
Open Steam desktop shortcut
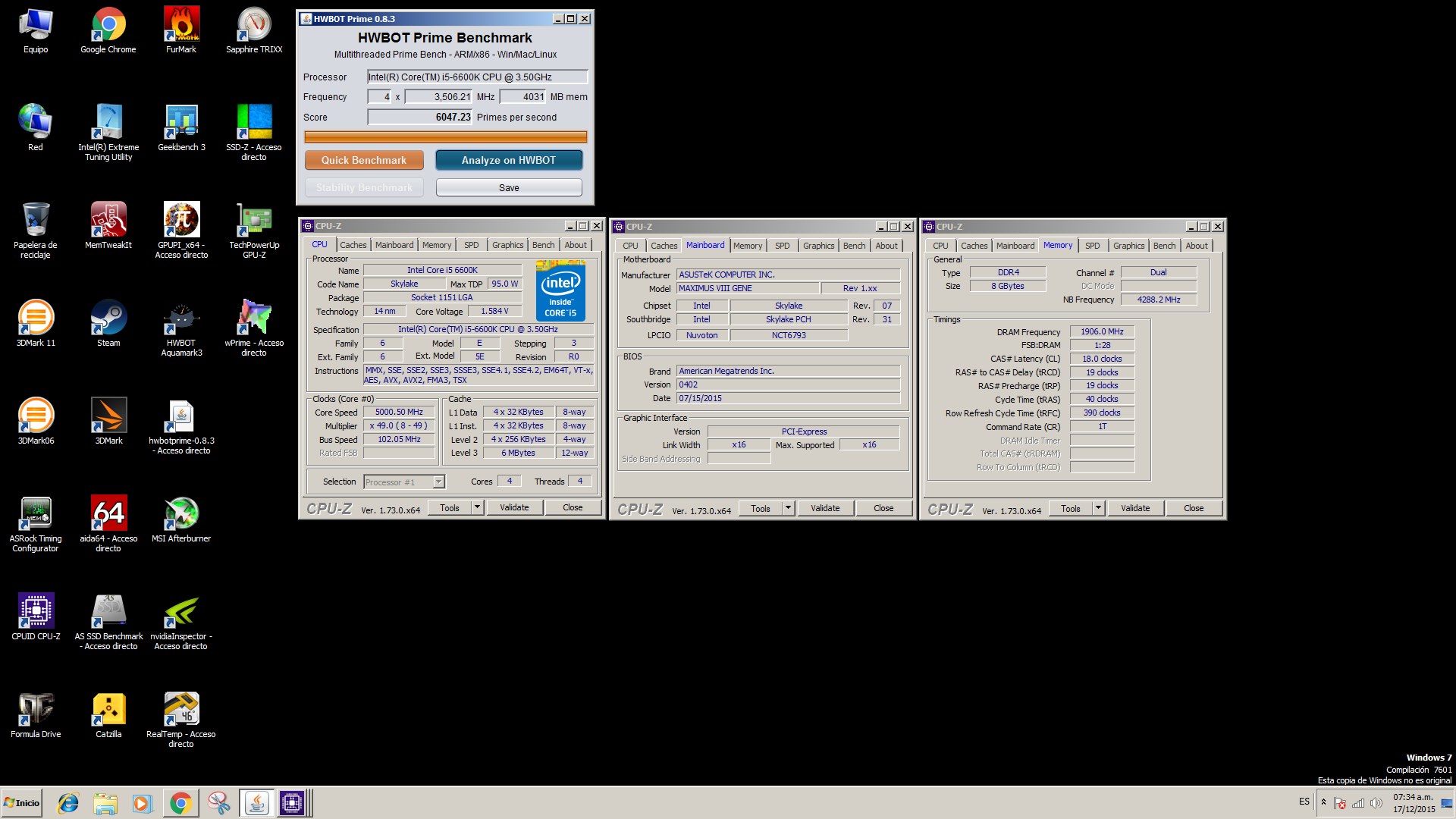(108, 324)
